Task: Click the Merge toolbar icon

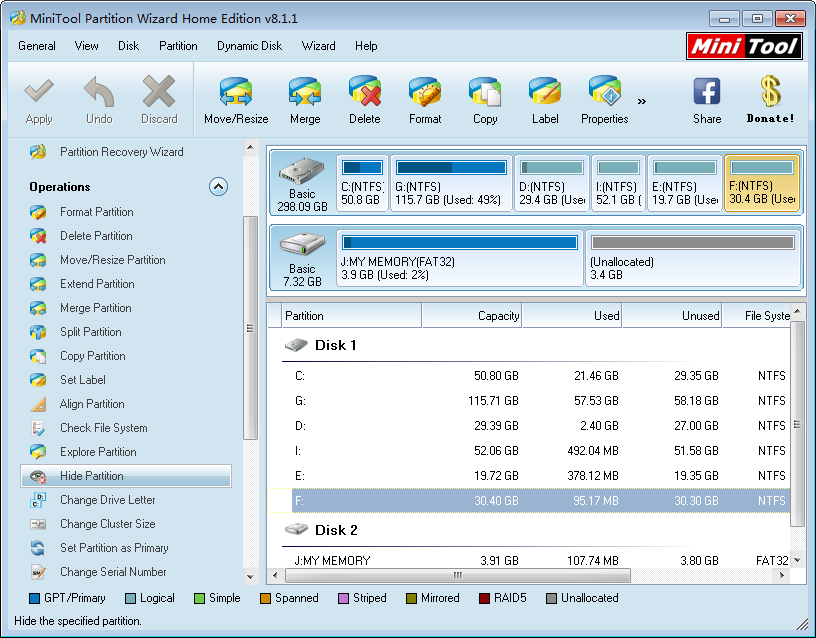Action: [x=305, y=91]
